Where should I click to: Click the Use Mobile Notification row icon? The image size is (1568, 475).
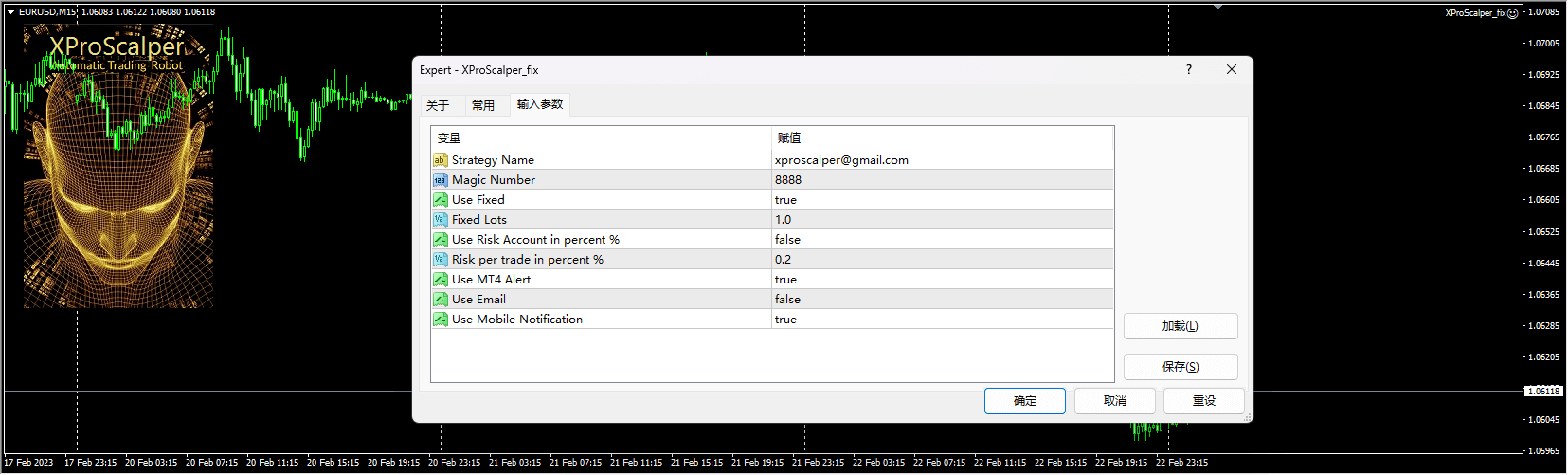click(441, 320)
